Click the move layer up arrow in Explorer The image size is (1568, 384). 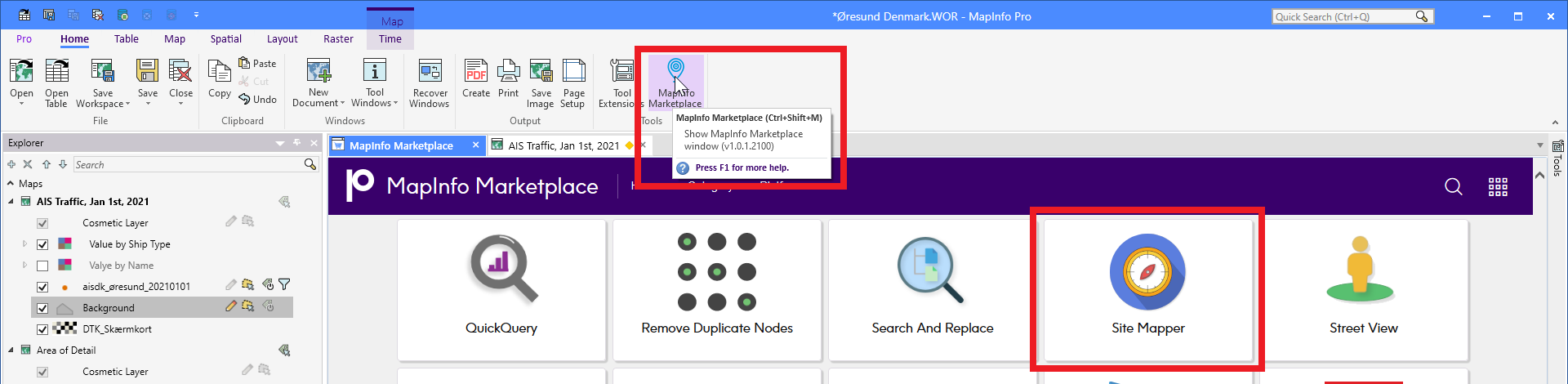(x=47, y=164)
